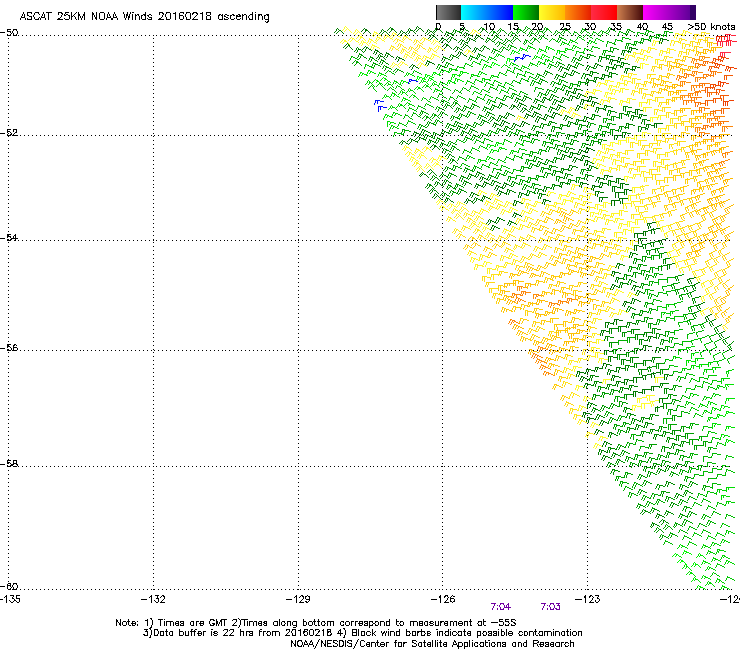The width and height of the screenshot is (740, 650).
Task: Click the legend tick label '25'
Action: 565,27
